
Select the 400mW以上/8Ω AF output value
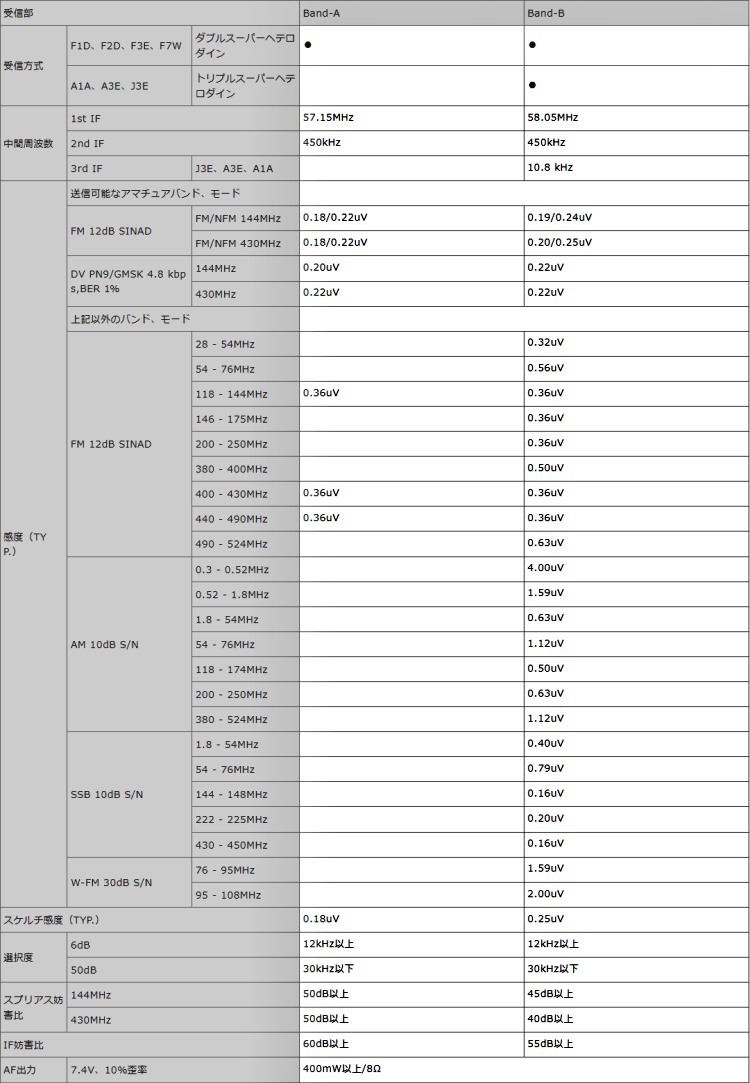[341, 1070]
